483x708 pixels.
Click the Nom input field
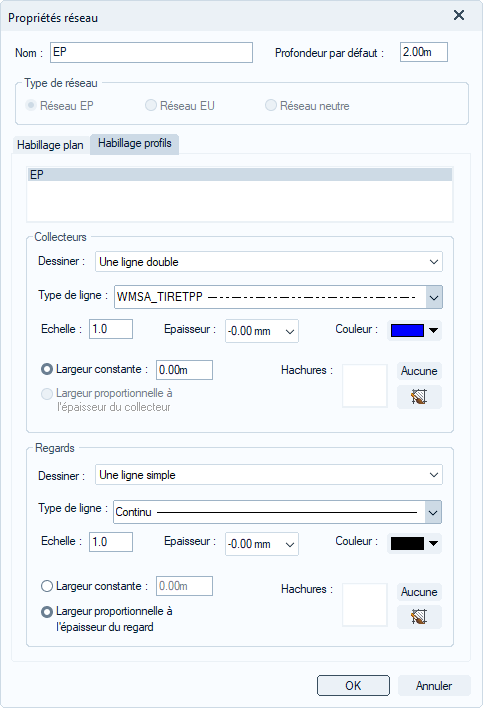point(151,52)
